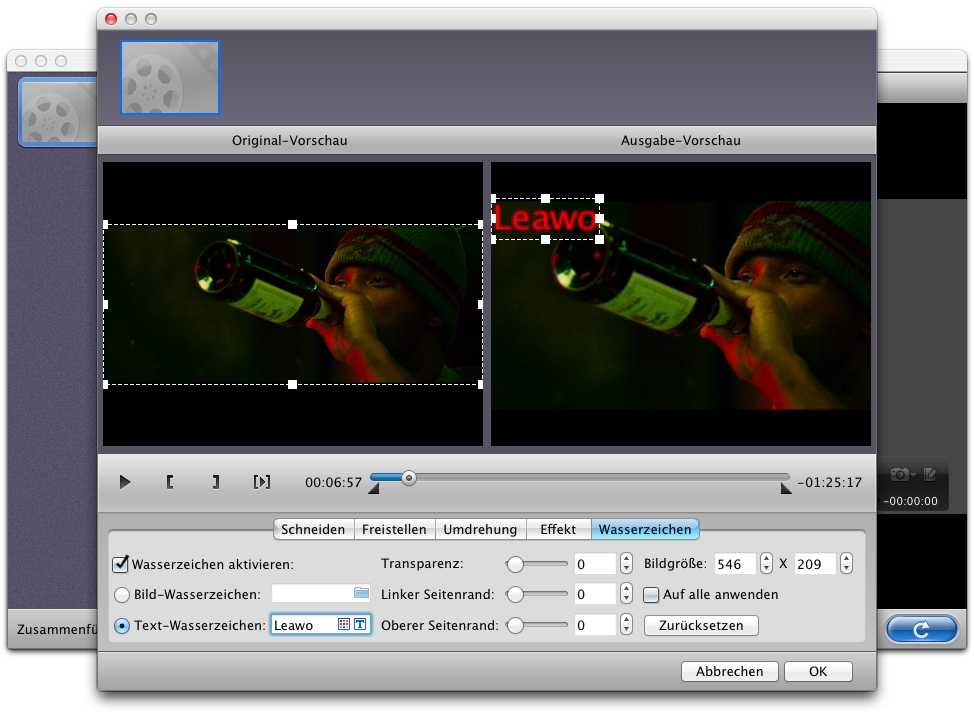Select Bild-Wasserzeichen radio button
The image size is (974, 715).
(122, 595)
